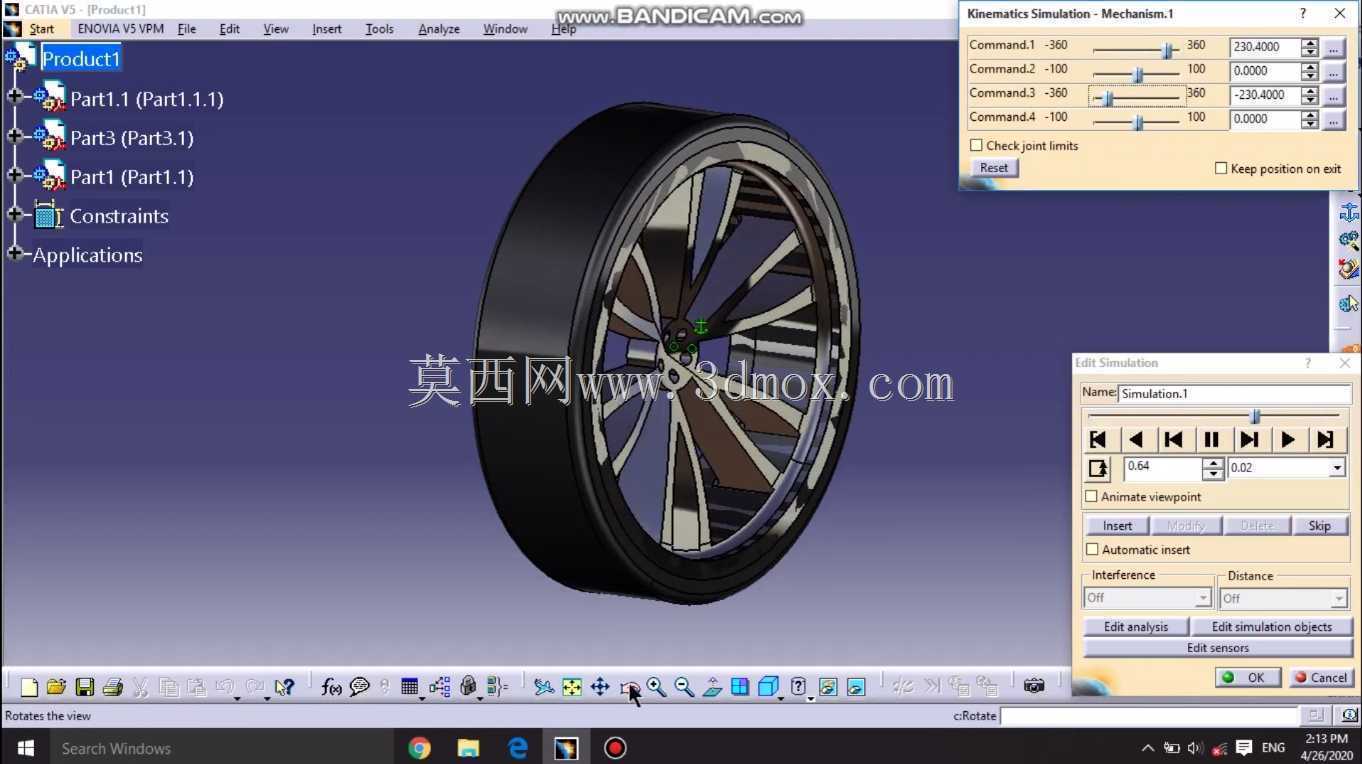Click the Command.1 slider handle
This screenshot has height=764, width=1362.
tap(1167, 50)
